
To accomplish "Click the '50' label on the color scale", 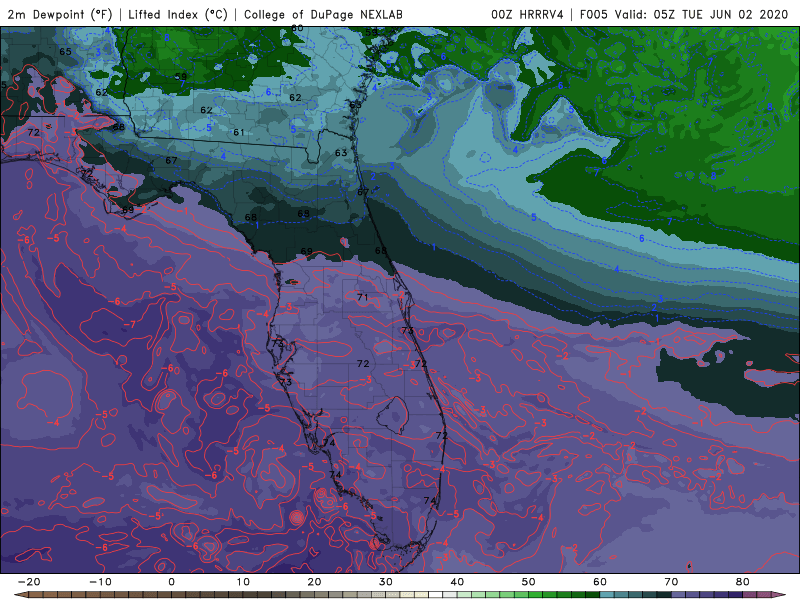I will click(529, 582).
